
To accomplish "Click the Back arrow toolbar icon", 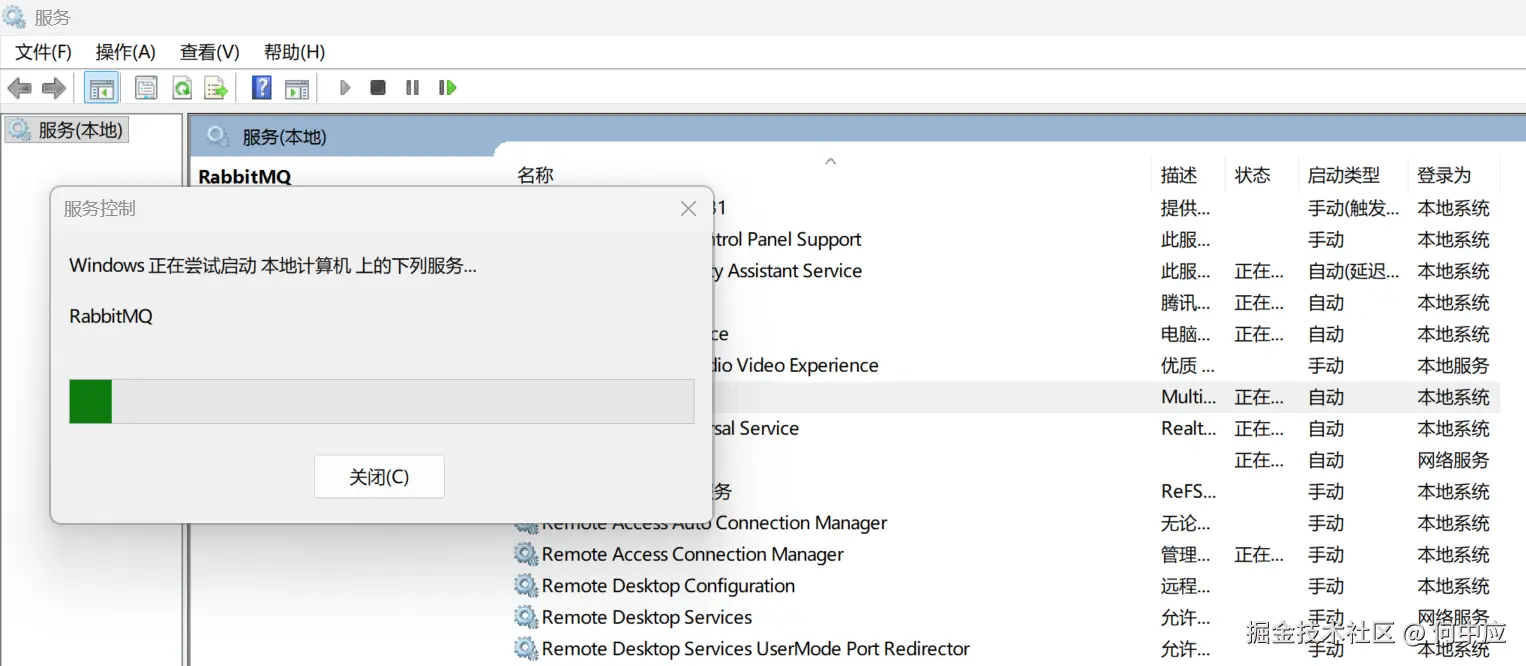I will tap(19, 88).
